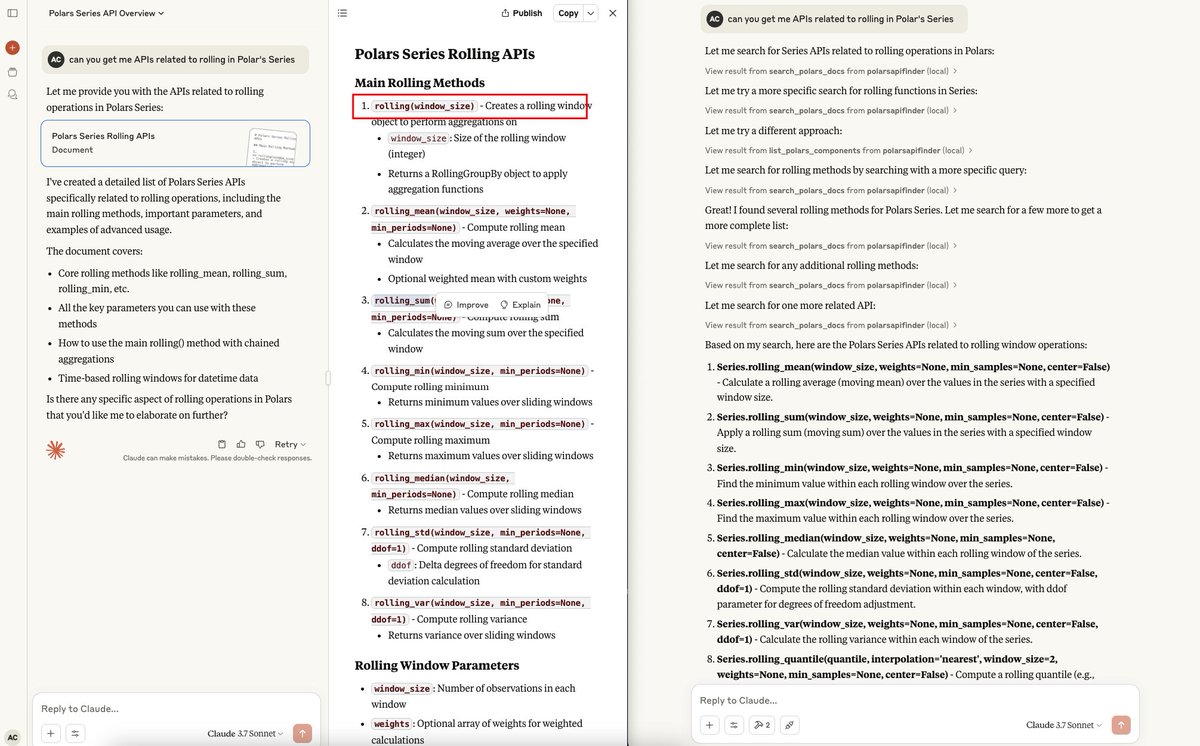This screenshot has width=1200, height=746.
Task: Open the chats history icon in sidebar
Action: (x=12, y=95)
